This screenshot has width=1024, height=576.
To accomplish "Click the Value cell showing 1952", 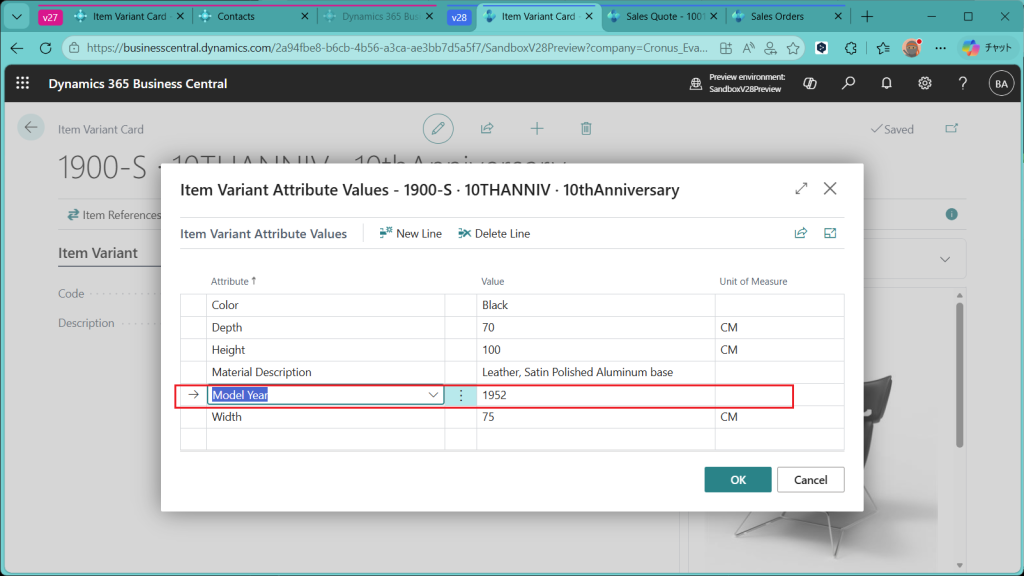I will (x=595, y=395).
